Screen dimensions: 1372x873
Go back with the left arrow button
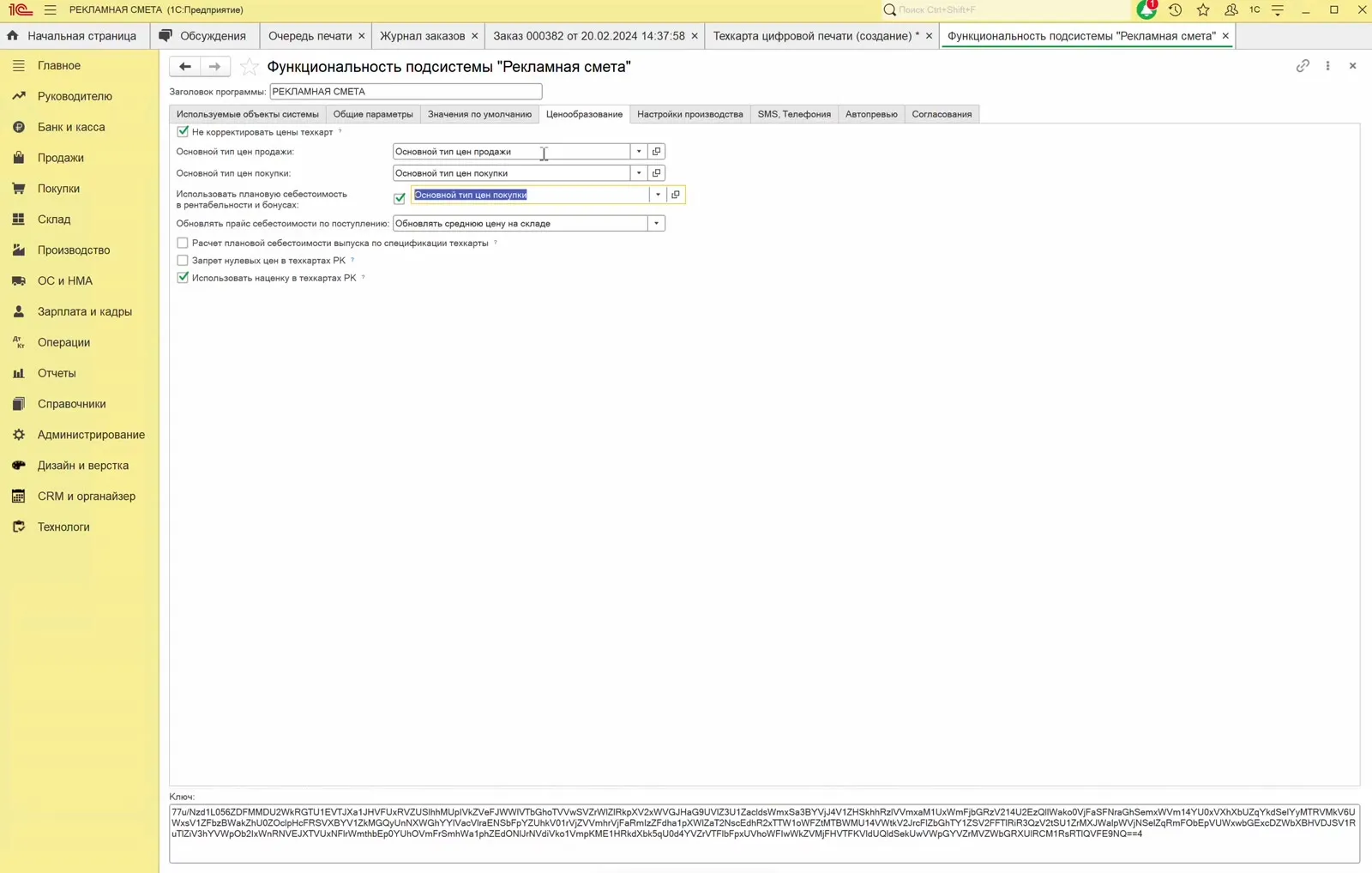tap(185, 66)
